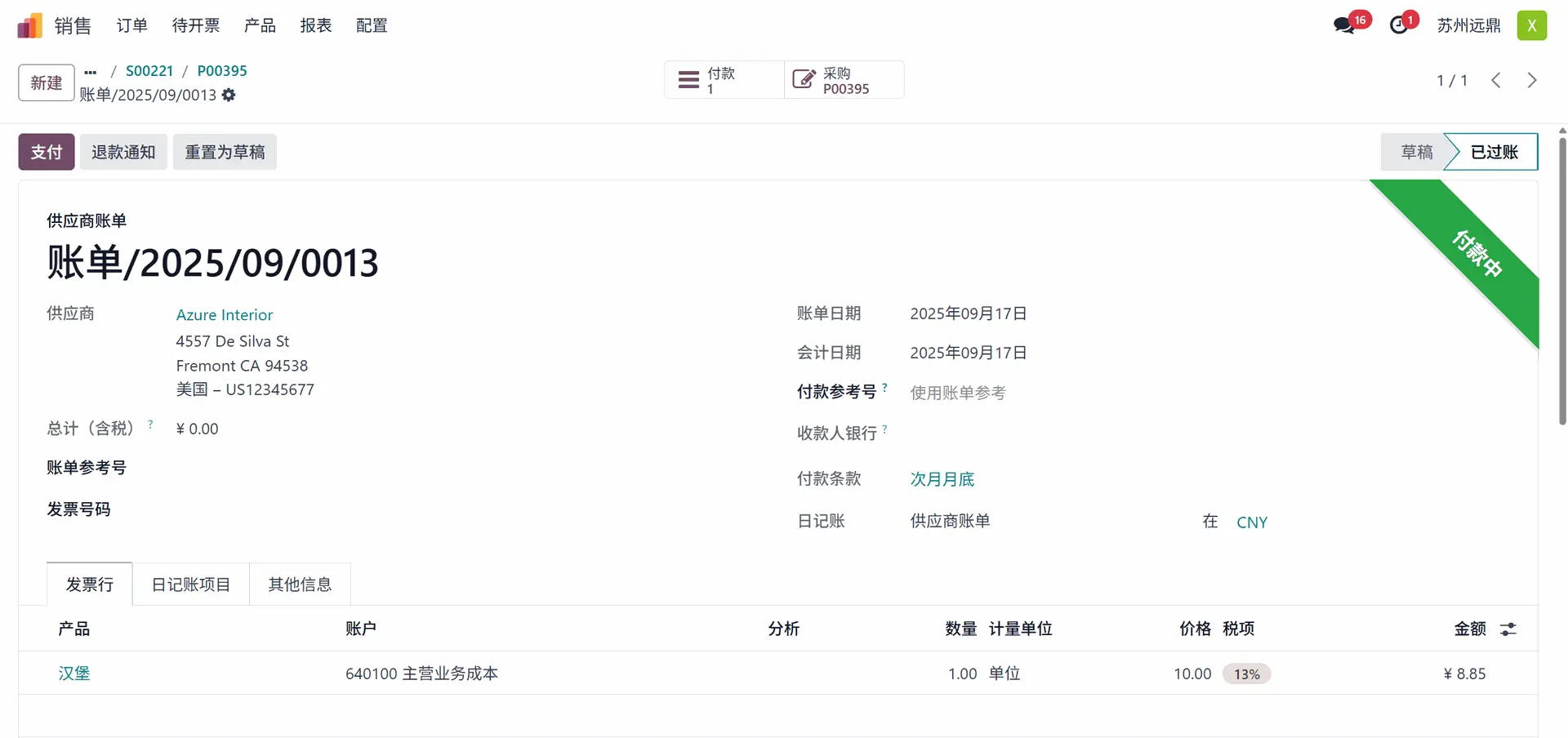Click the Odoo Sales app logo icon

(x=29, y=26)
